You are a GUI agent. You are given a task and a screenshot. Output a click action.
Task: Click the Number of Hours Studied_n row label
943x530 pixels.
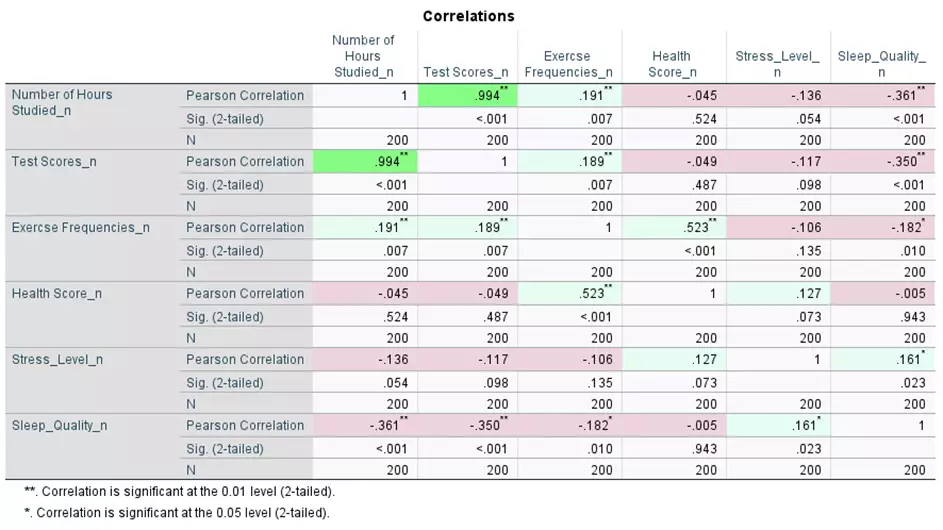(62, 102)
